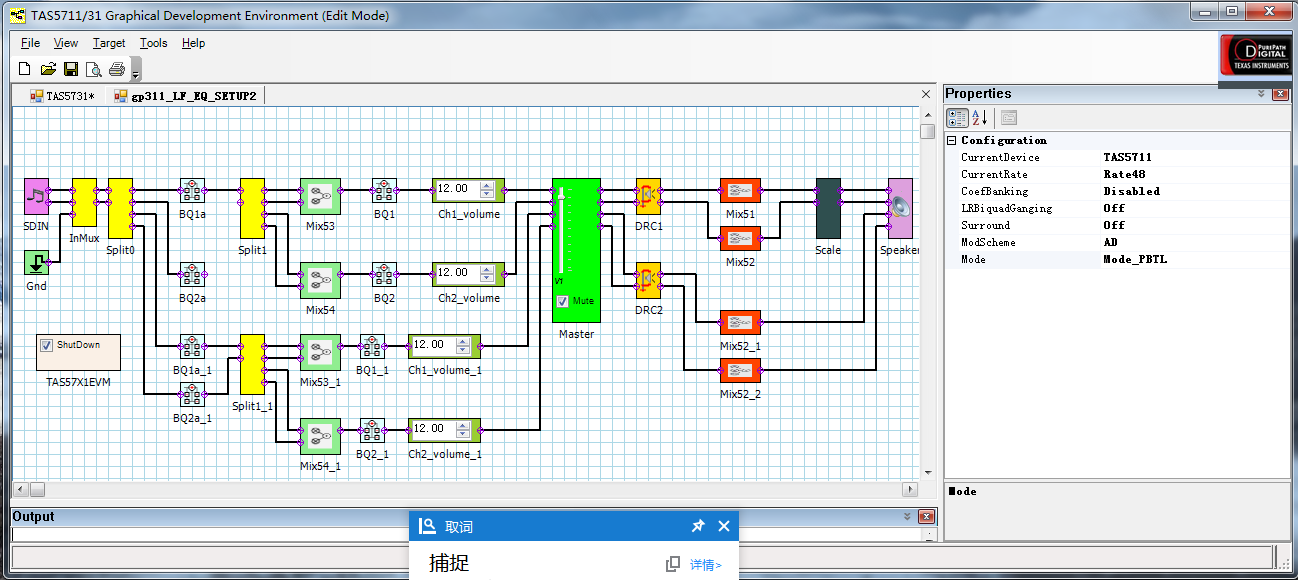Select the DRC1 block
Viewport: 1298px width, 580px height.
[648, 197]
